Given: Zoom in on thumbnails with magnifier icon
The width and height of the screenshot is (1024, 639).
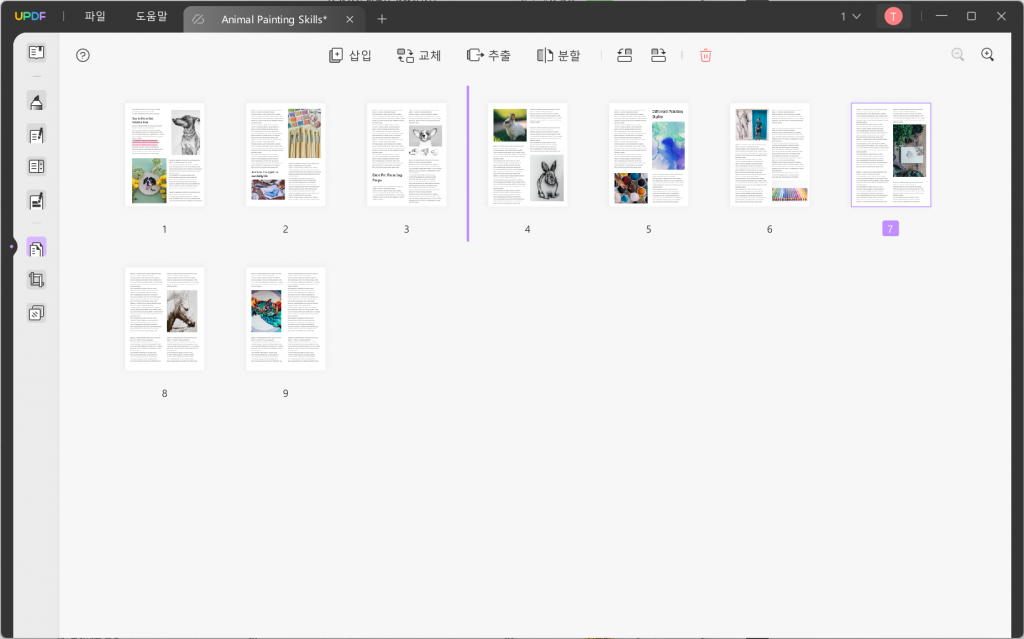Looking at the screenshot, I should pyautogui.click(x=988, y=55).
